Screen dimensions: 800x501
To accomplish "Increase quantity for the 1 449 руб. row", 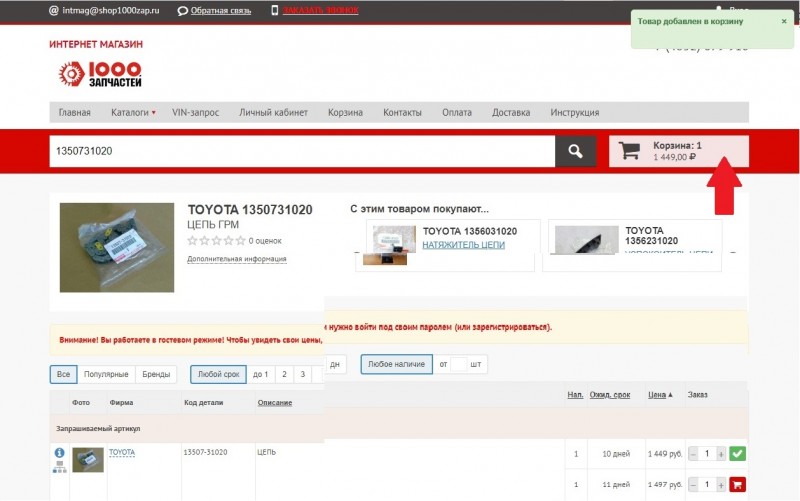I will point(720,454).
